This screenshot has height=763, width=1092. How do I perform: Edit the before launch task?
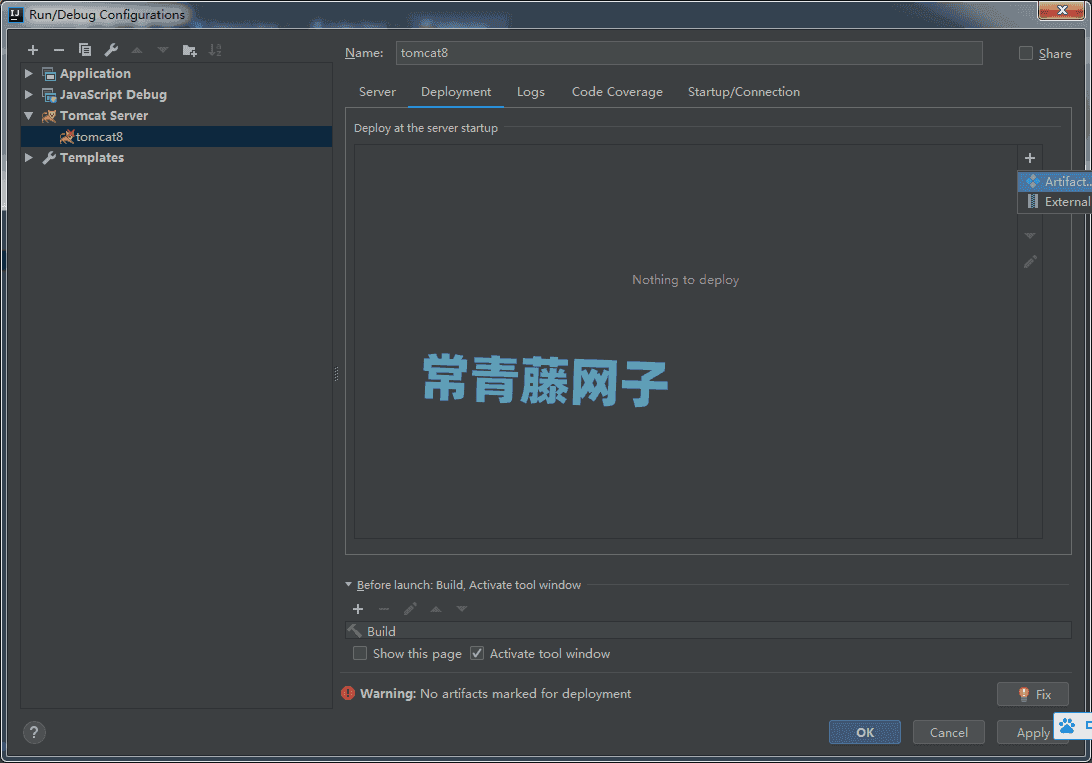410,609
